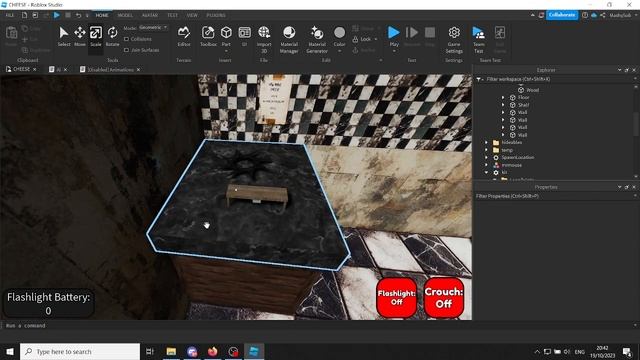This screenshot has height=360, width=640.
Task: Click the Collaborate button
Action: (x=562, y=15)
